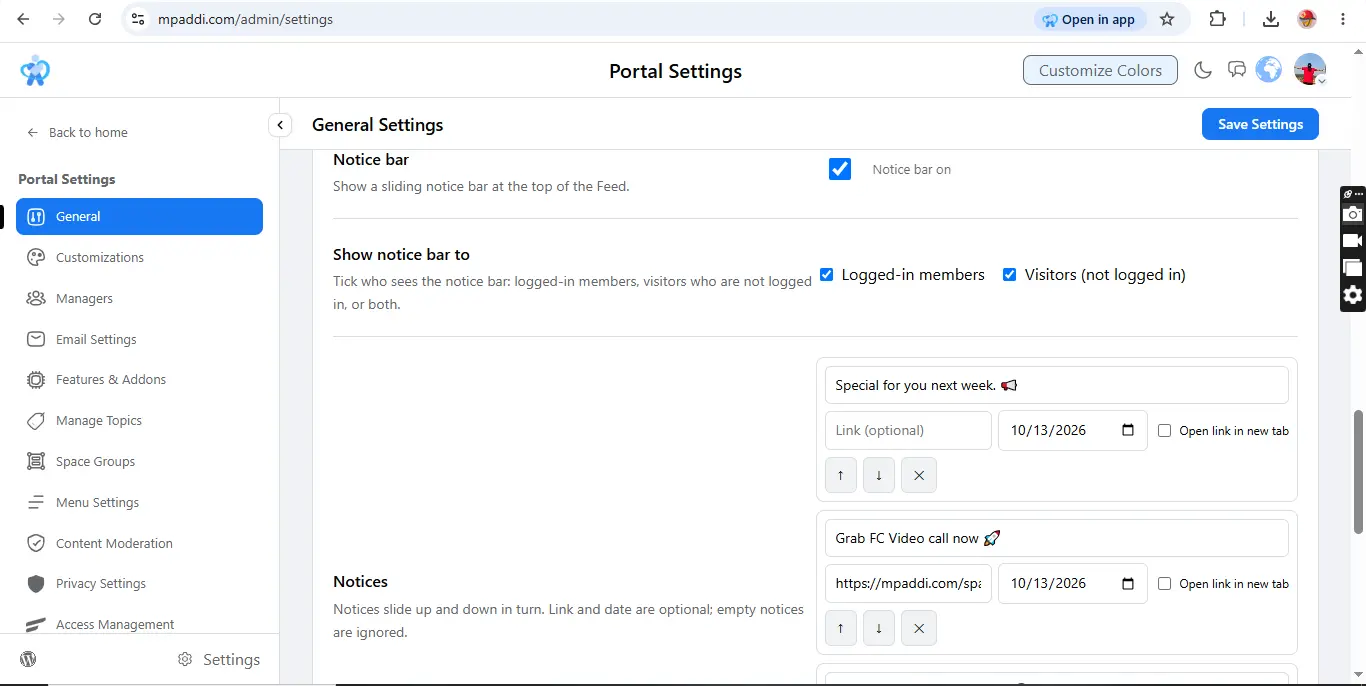Collapse the sidebar with the chevron button
1366x686 pixels.
point(280,125)
